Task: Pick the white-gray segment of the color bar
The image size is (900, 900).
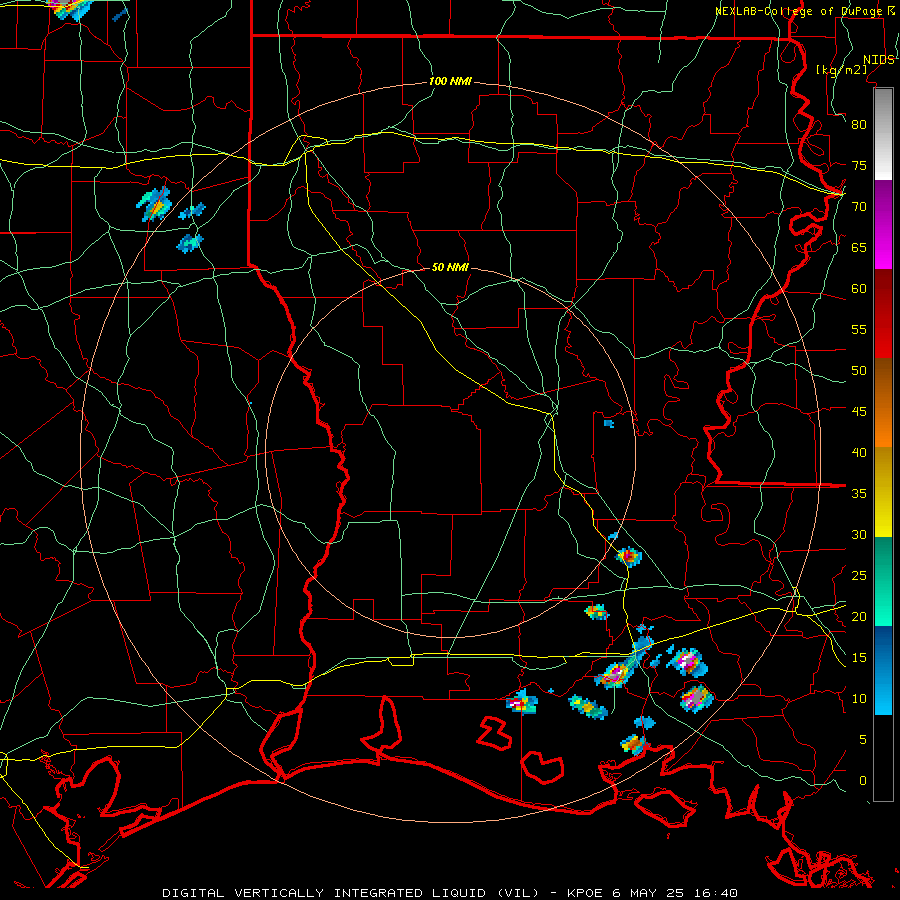Action: 883,134
